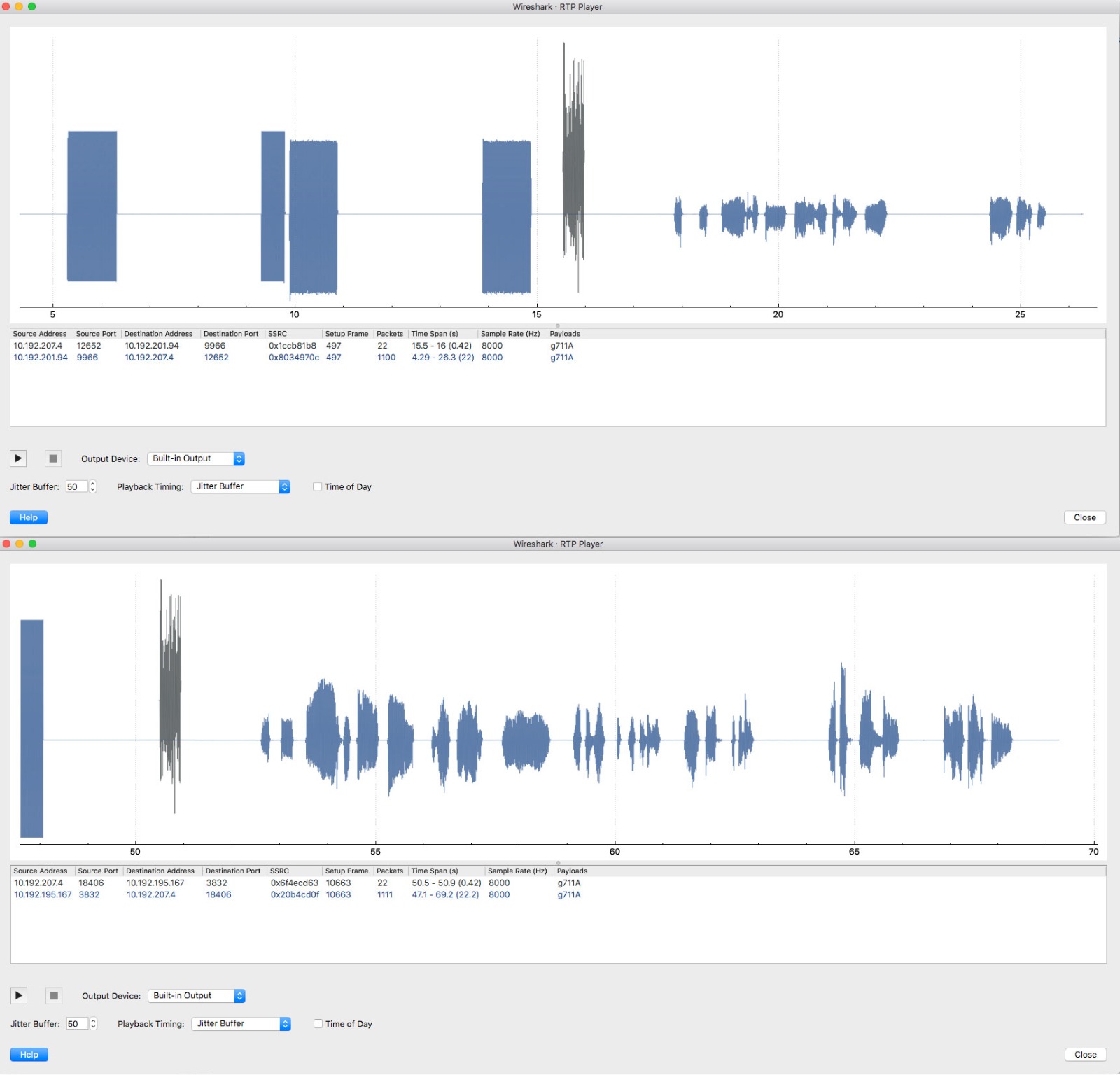Screen dimensions: 1120x1075
Task: Sort by SSRC column in top window
Action: click(x=293, y=334)
